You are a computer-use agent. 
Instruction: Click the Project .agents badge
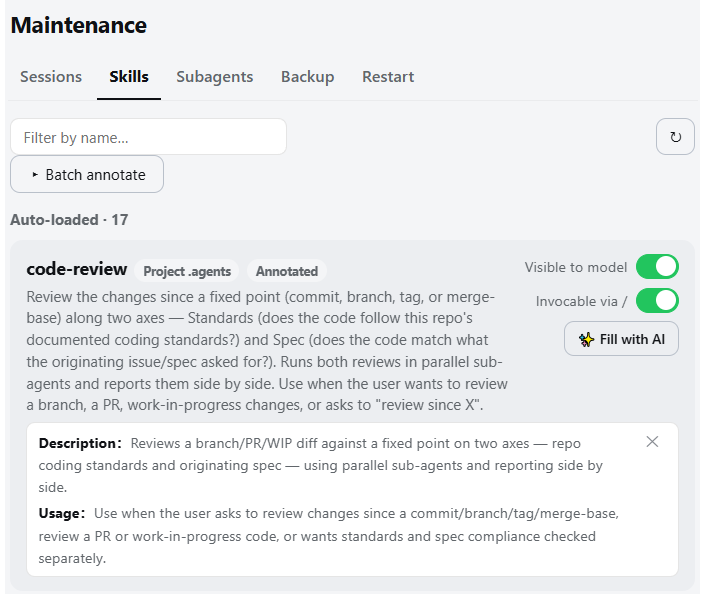187,271
